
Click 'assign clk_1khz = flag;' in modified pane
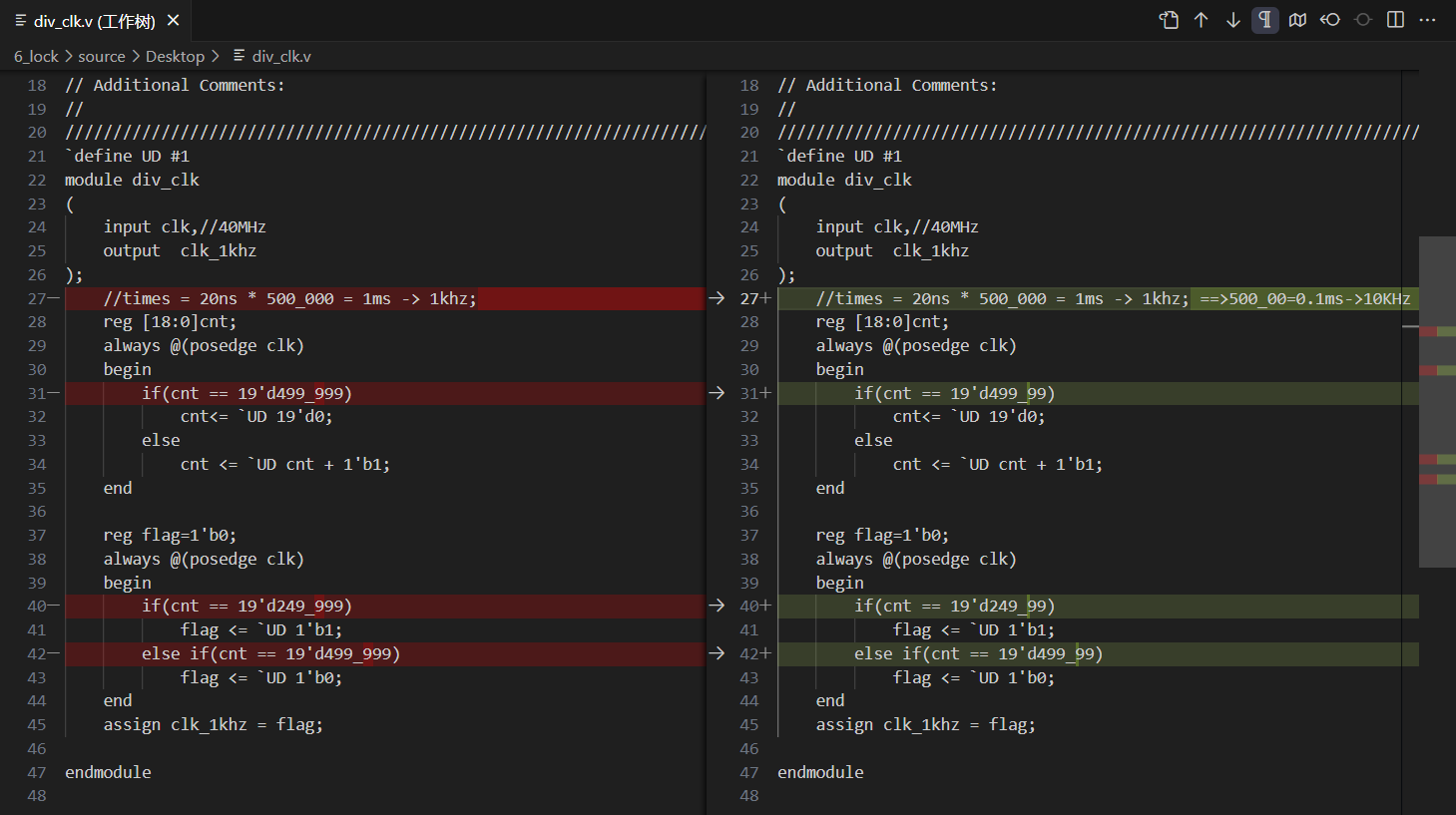[926, 724]
